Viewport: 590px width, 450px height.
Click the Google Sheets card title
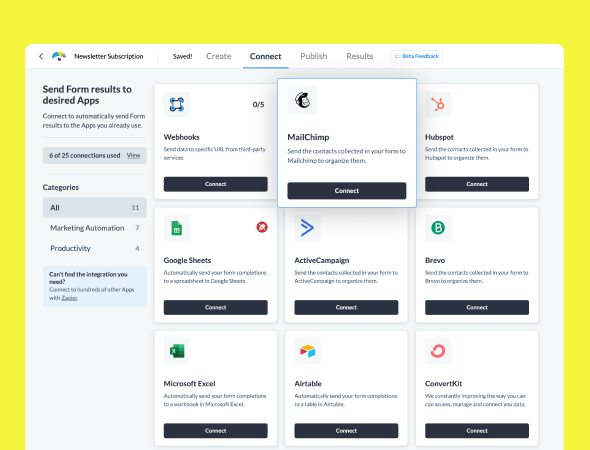[x=187, y=260]
